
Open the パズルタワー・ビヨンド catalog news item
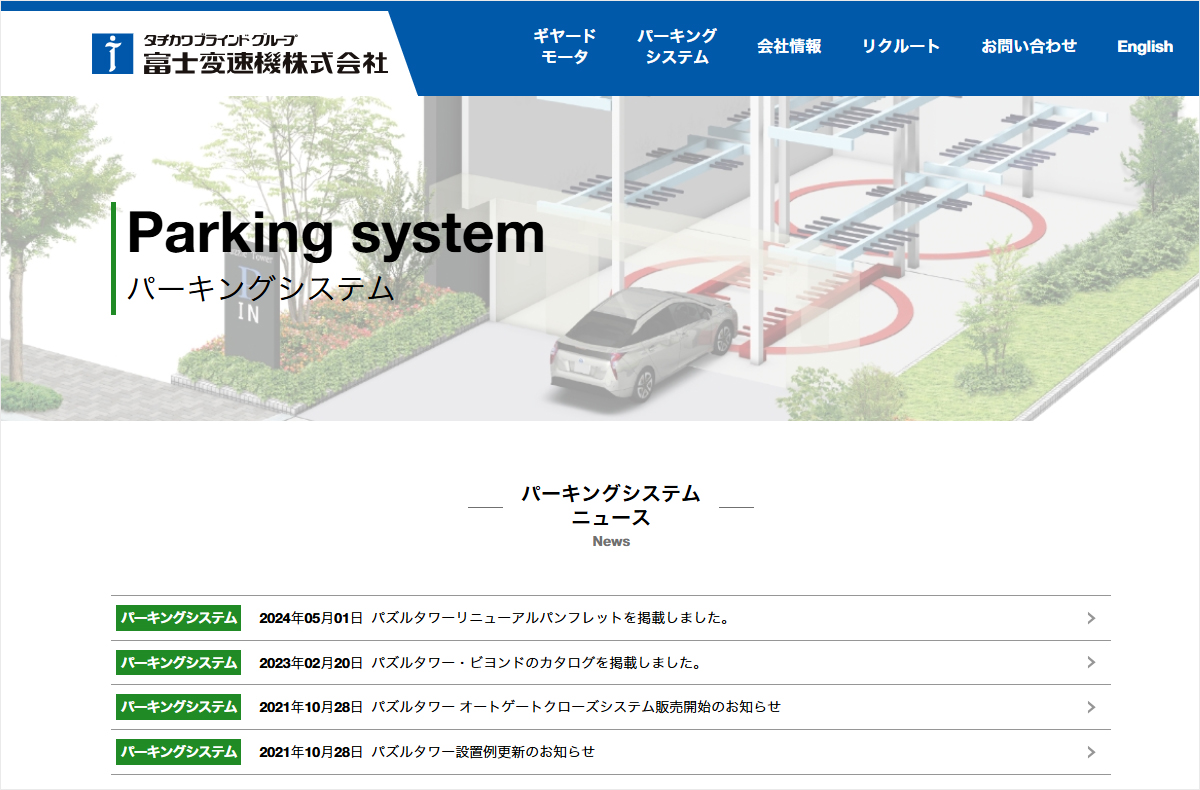[611, 662]
